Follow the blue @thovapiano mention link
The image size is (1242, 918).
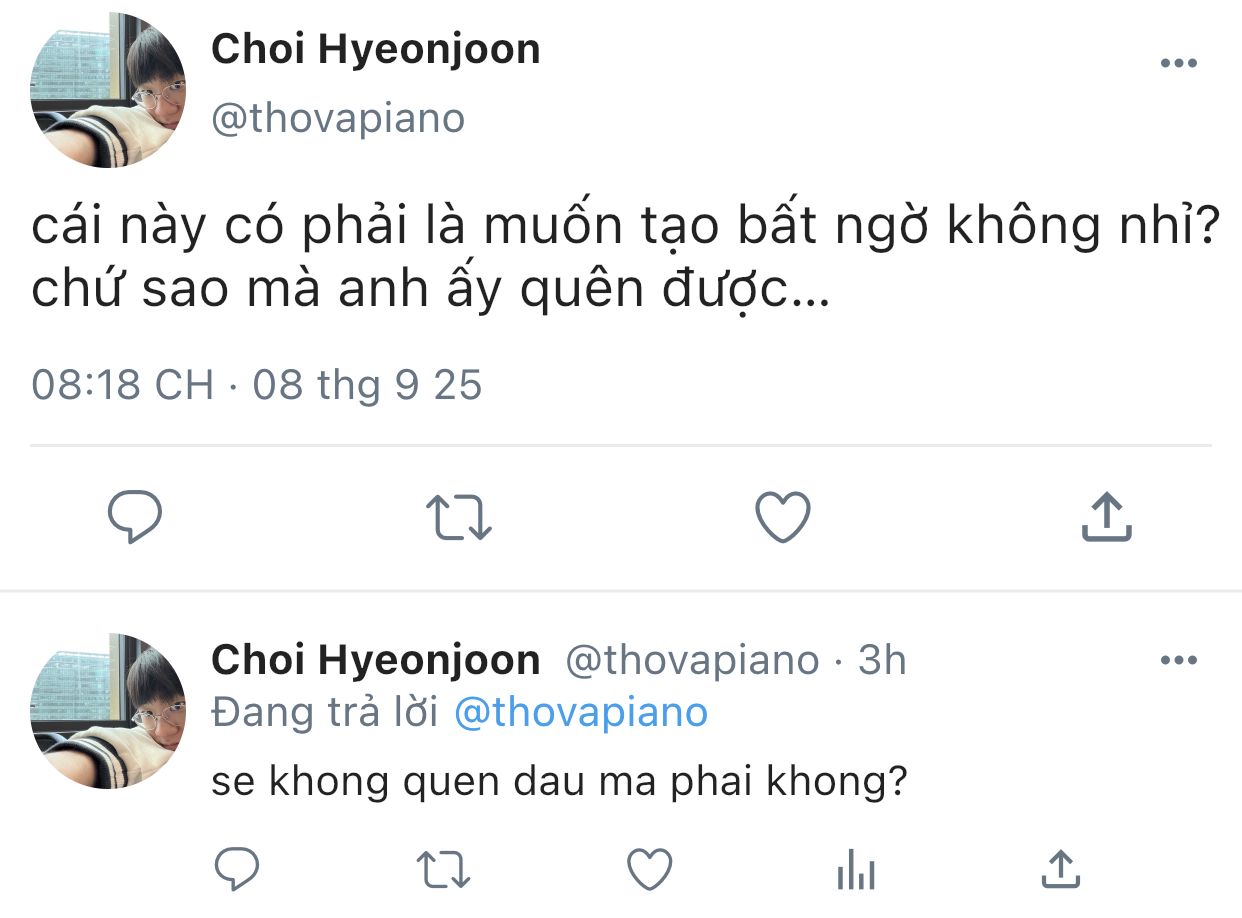click(580, 713)
